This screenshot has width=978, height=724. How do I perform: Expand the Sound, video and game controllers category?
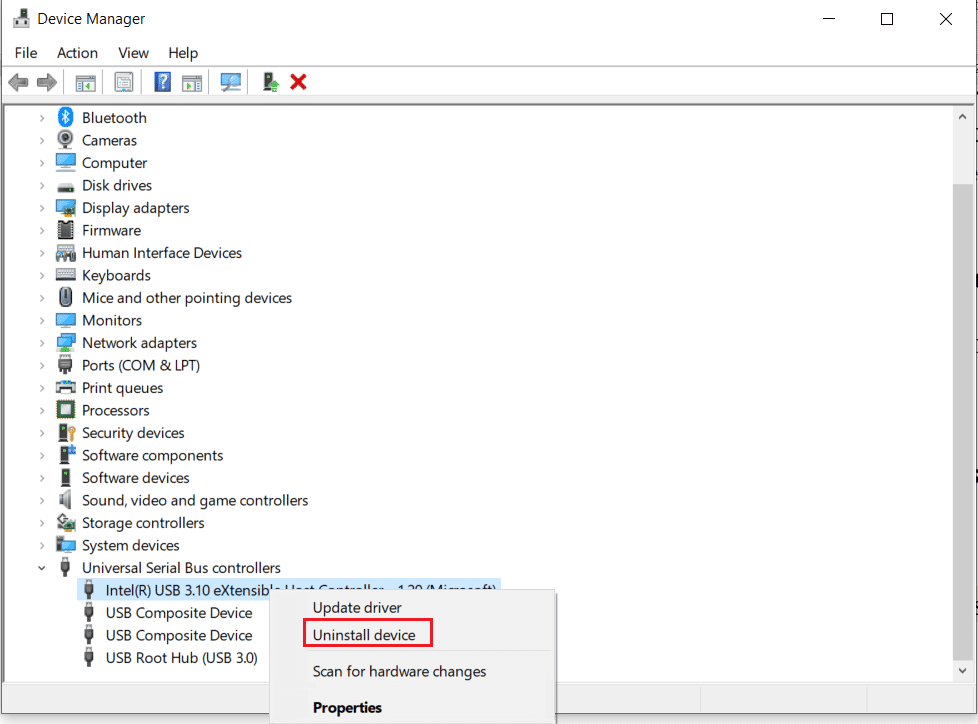click(x=42, y=500)
